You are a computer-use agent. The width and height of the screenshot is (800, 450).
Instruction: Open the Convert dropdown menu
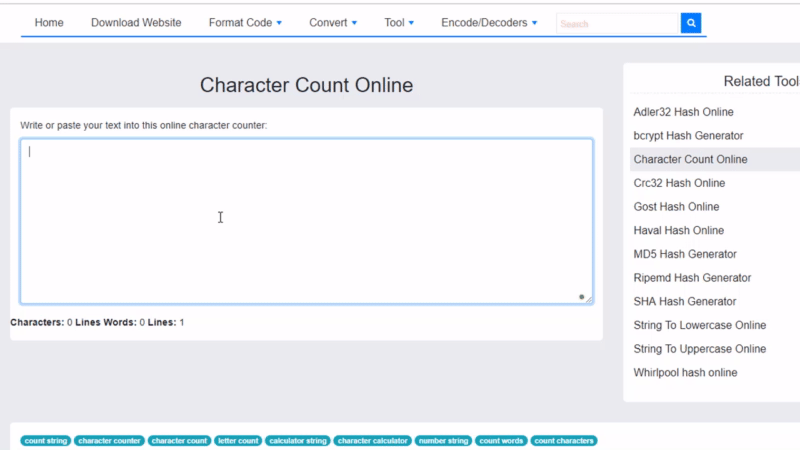coord(333,23)
